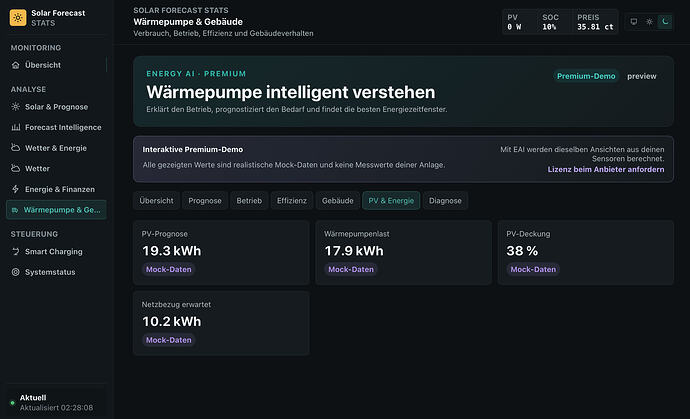This screenshot has height=419, width=690.
Task: Click the Wärmepumpe & Gebäude page title
Action: coord(188,22)
